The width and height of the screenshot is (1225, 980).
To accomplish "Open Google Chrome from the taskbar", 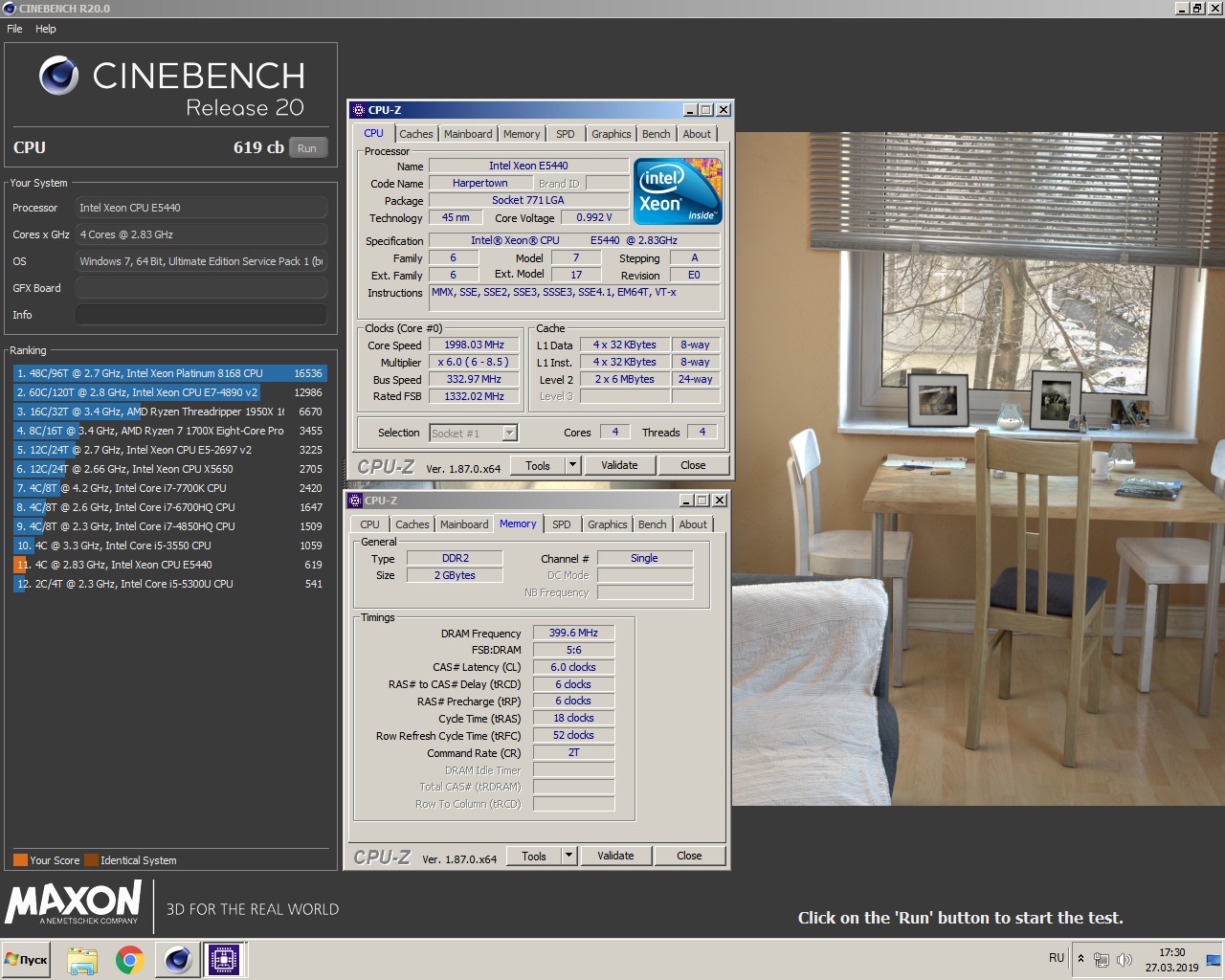I will [129, 960].
